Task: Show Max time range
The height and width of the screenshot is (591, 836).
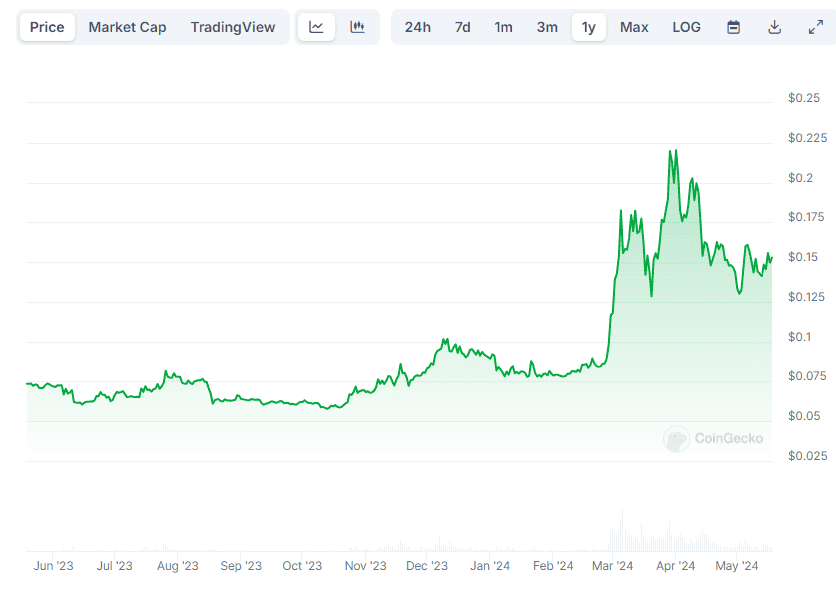Action: click(x=634, y=27)
